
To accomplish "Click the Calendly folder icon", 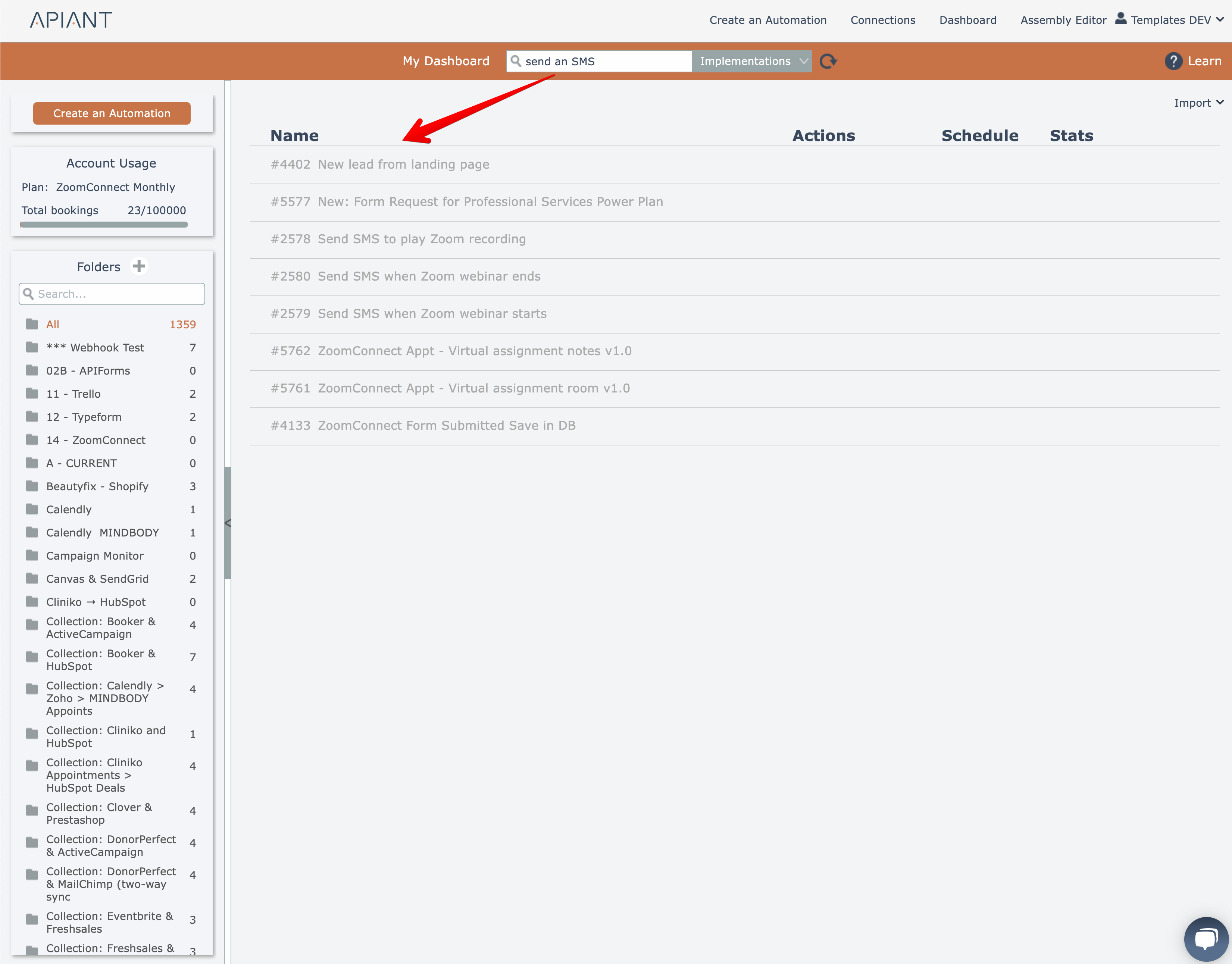I will [32, 509].
